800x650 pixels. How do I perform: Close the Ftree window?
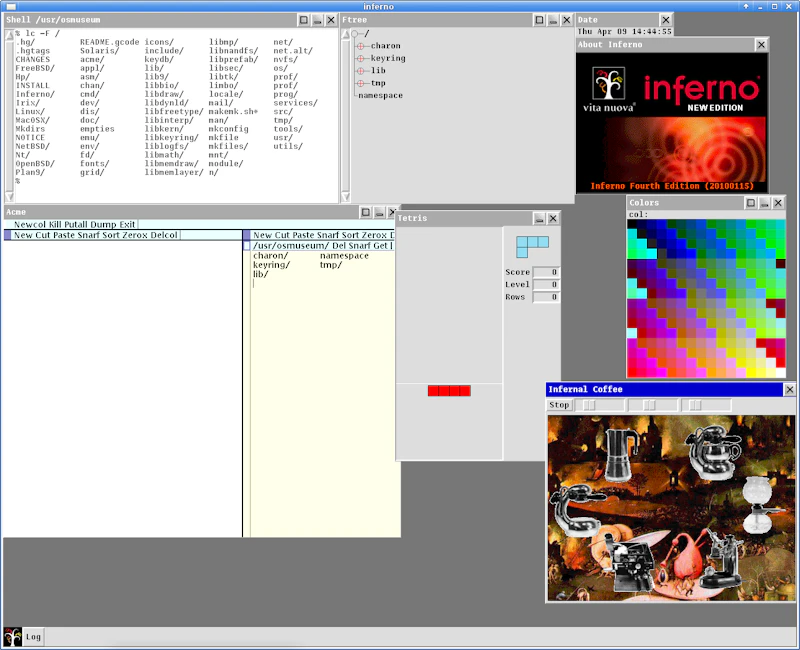[x=567, y=20]
